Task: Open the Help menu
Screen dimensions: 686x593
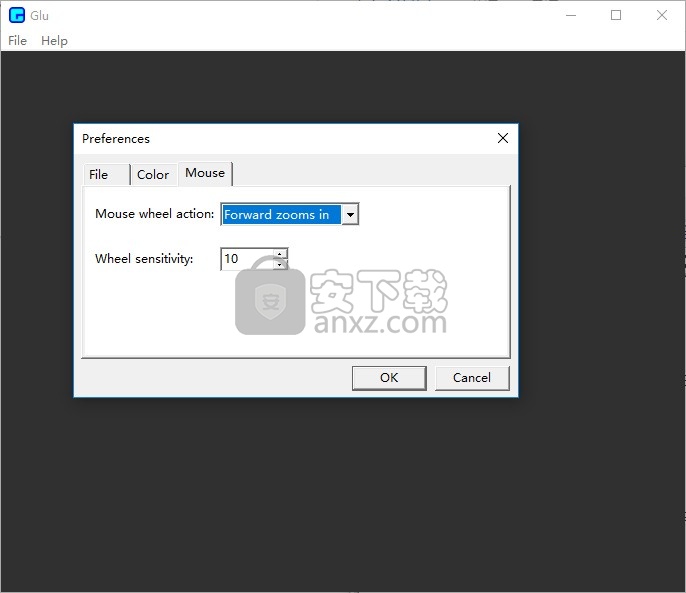Action: coord(54,41)
